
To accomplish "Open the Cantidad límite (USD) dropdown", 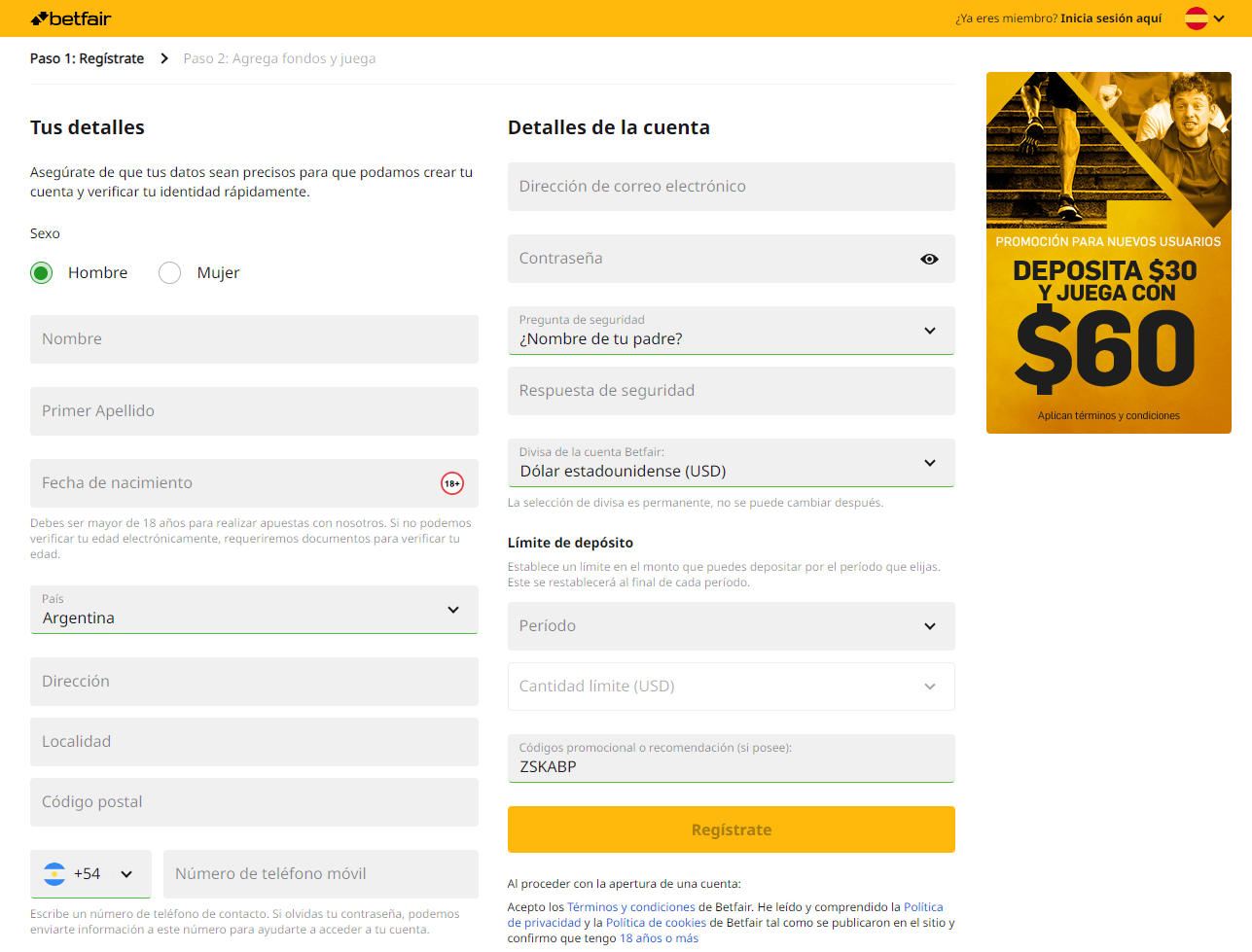I will coord(732,687).
